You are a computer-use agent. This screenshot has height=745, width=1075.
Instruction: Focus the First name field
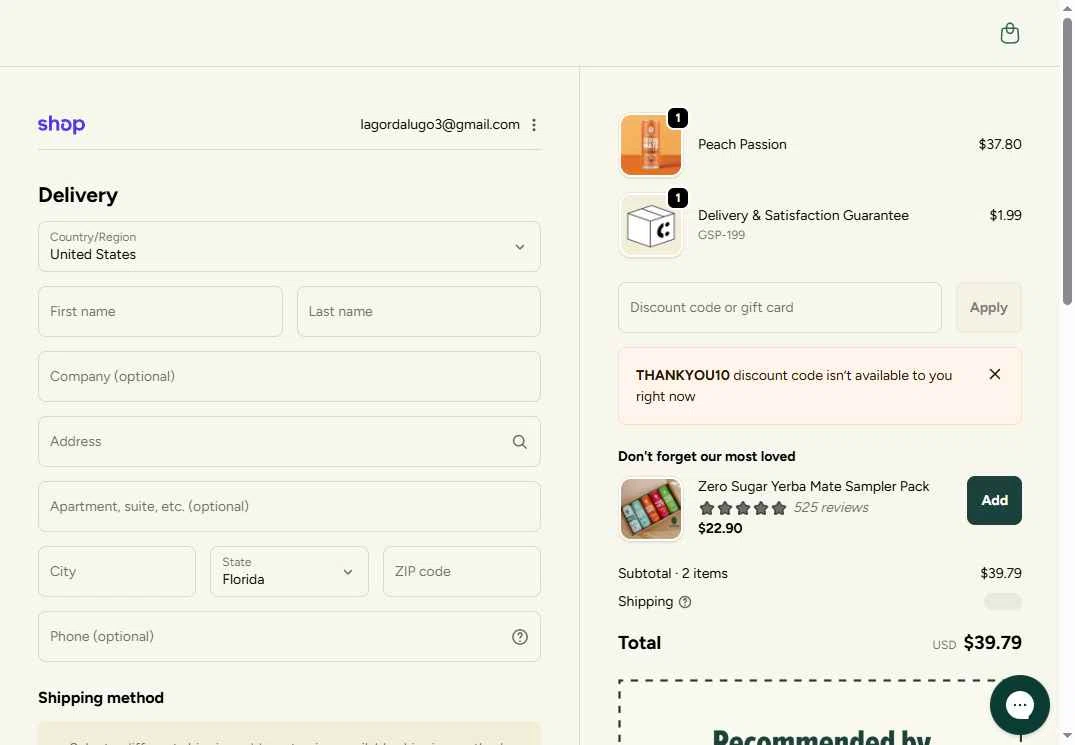coord(160,311)
